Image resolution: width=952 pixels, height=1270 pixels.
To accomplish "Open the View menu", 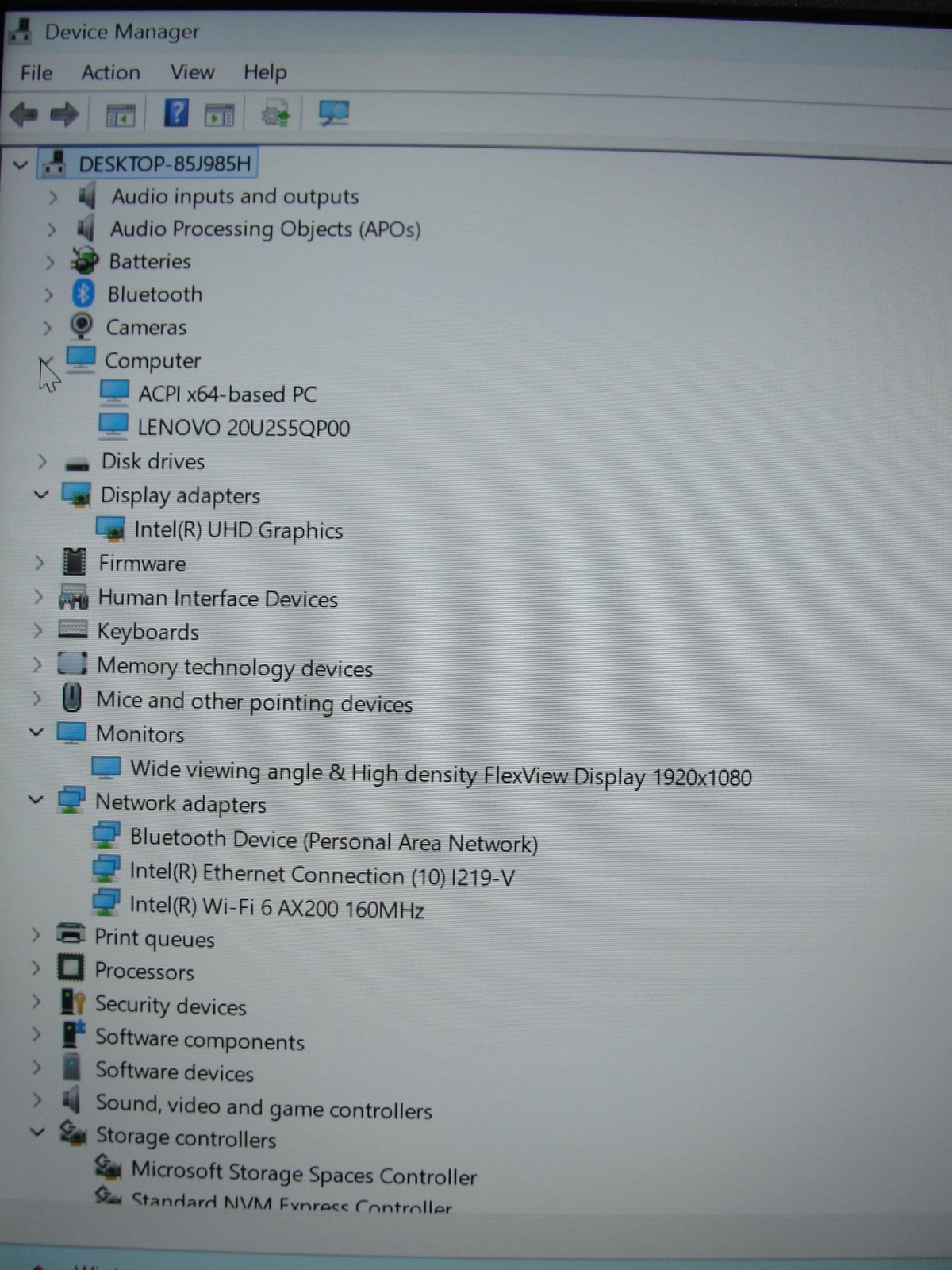I will 192,72.
